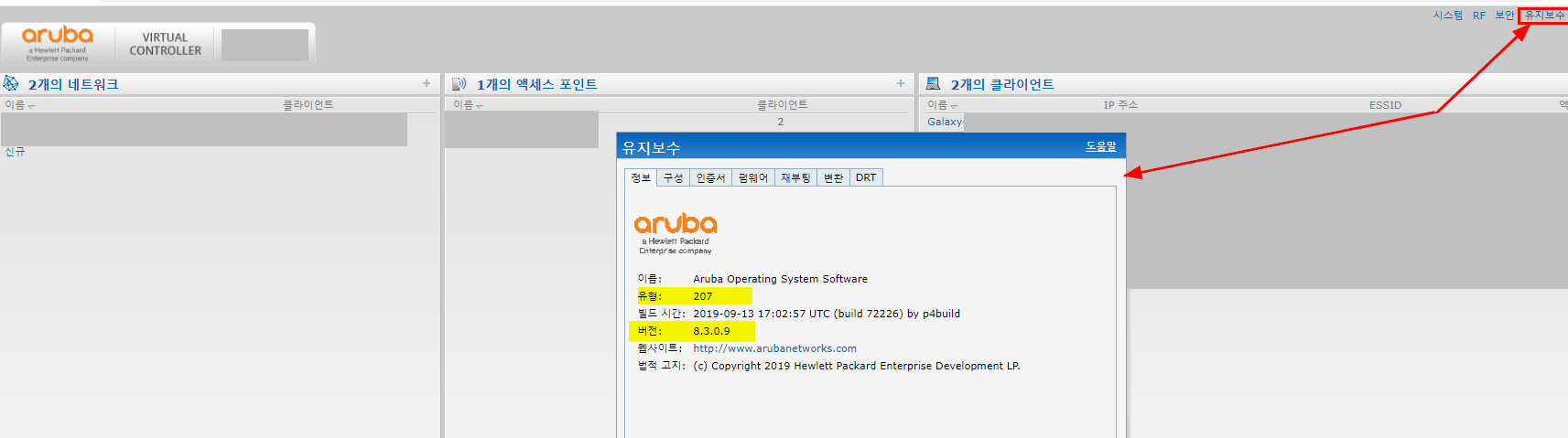Open the 보안 menu at top right
1568x438 pixels.
click(x=1505, y=16)
